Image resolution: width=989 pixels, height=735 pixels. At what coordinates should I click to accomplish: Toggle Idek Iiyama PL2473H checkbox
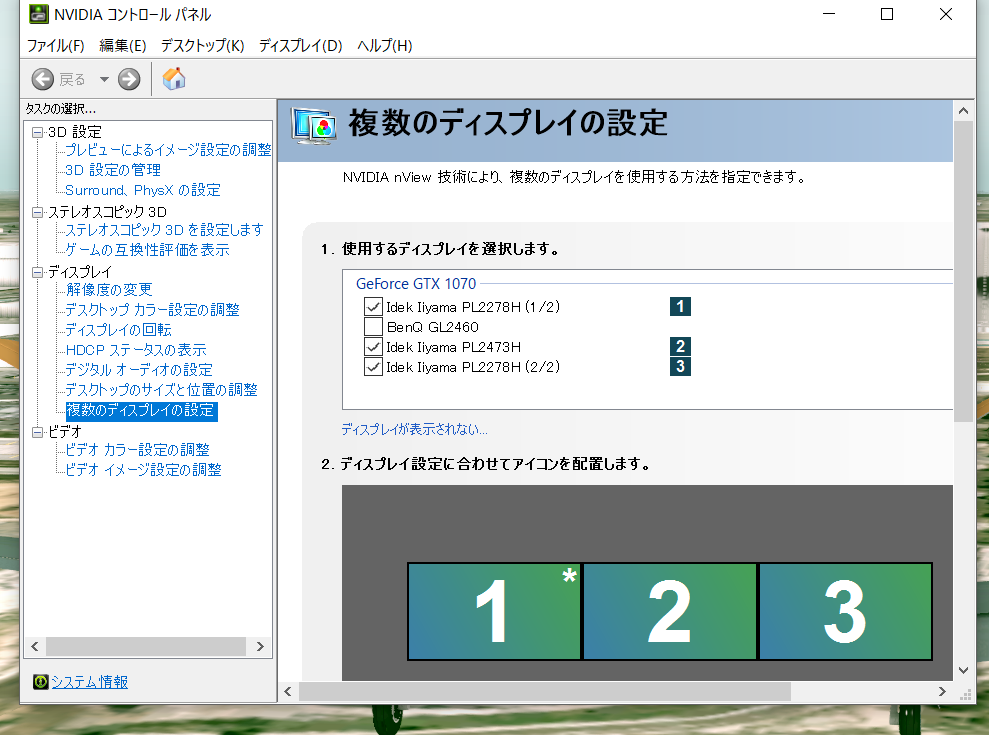373,347
